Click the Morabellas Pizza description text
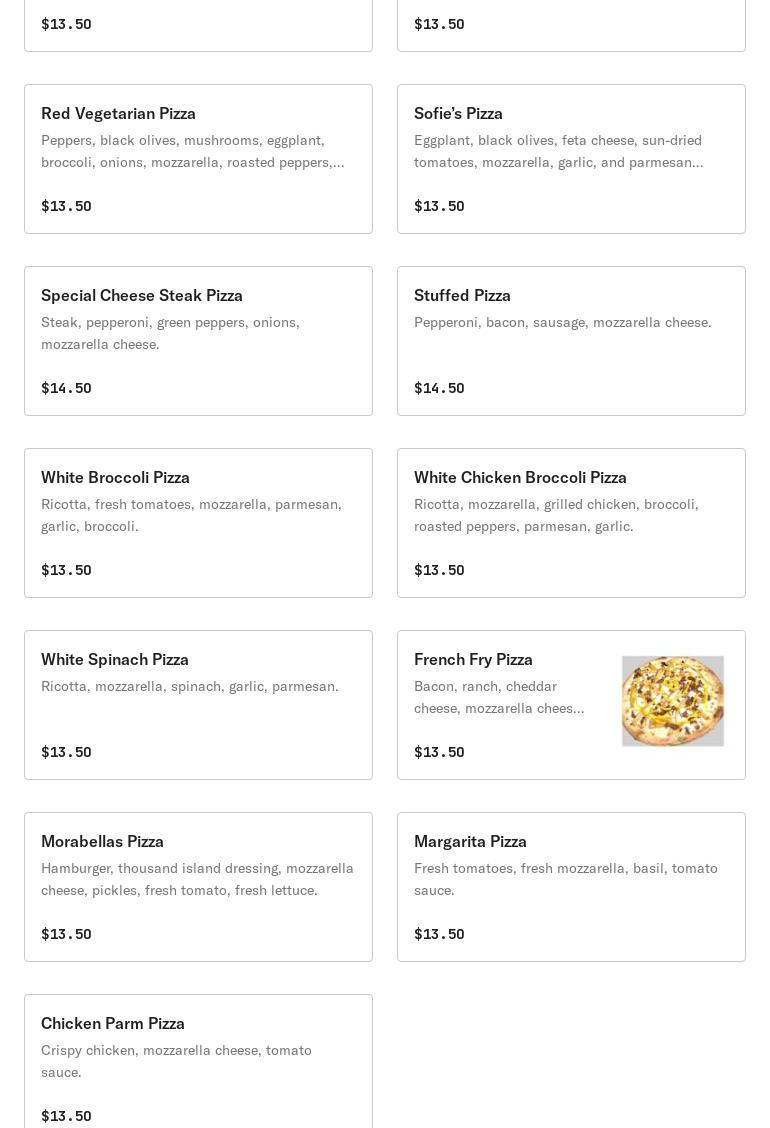 coord(197,879)
